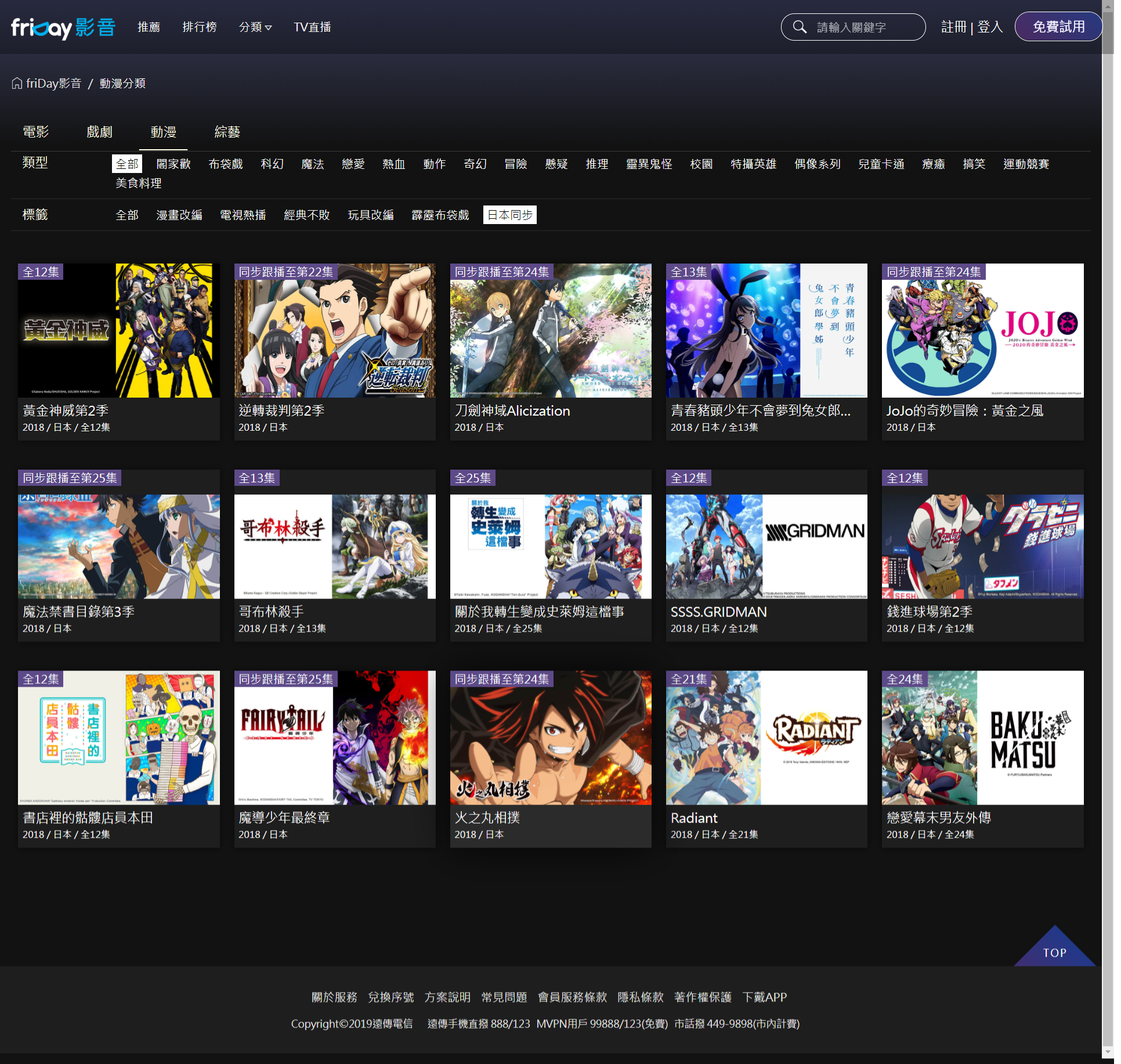1121x1064 pixels.
Task: Open the SSSS.GRIDMAN poster thumbnail
Action: pyautogui.click(x=766, y=546)
